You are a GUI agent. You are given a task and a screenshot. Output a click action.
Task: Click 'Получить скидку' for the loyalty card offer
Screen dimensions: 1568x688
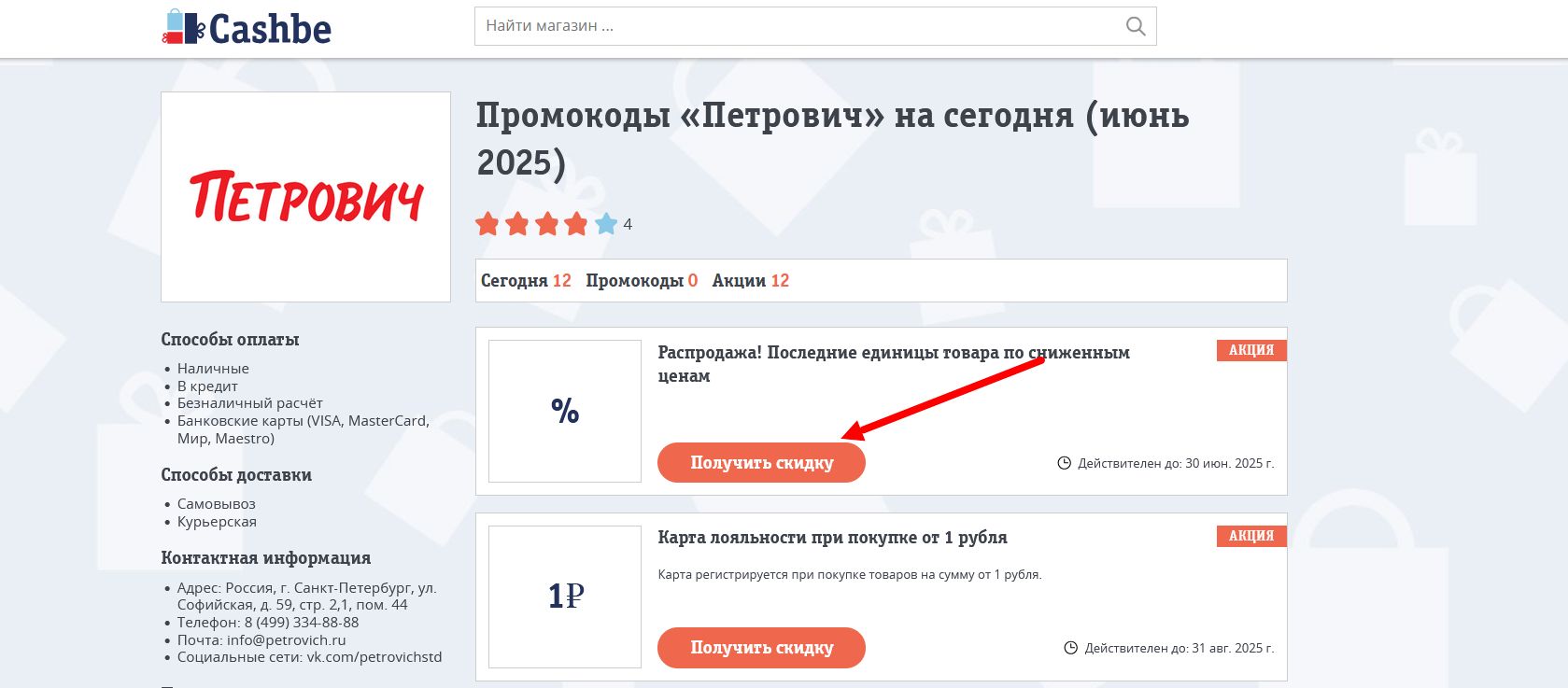click(761, 648)
